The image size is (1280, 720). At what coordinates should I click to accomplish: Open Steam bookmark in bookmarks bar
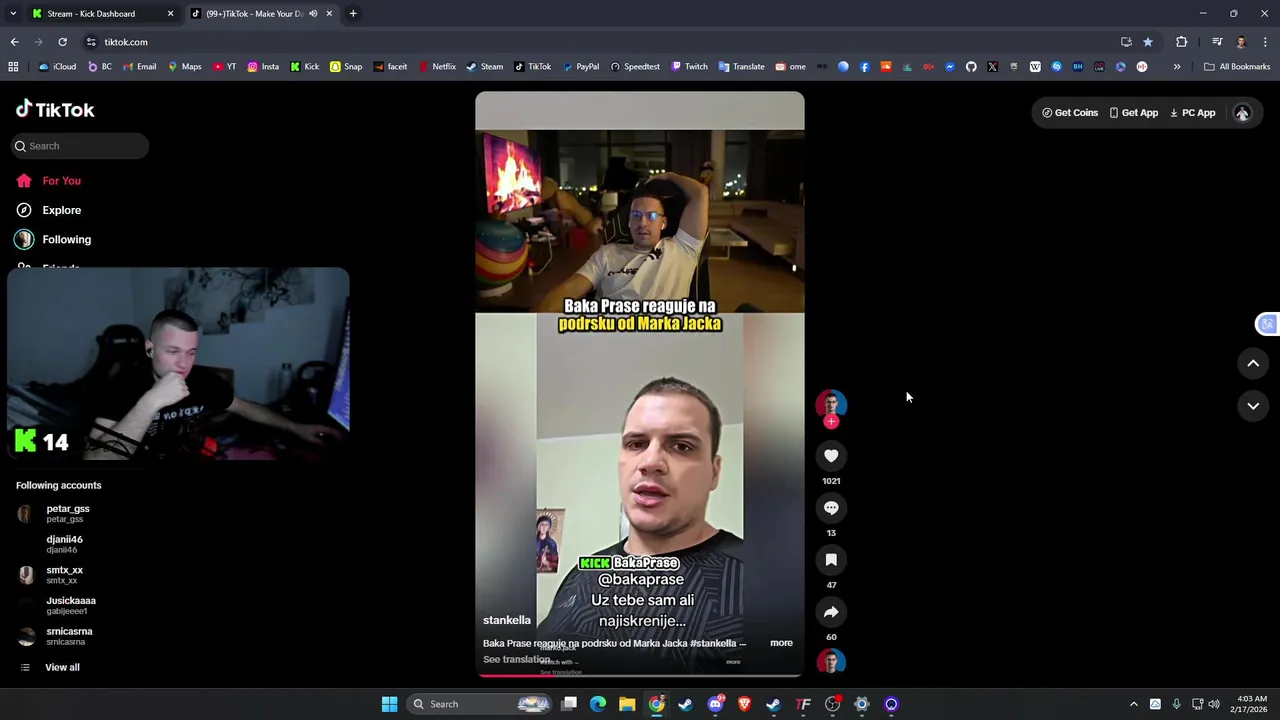[x=484, y=67]
